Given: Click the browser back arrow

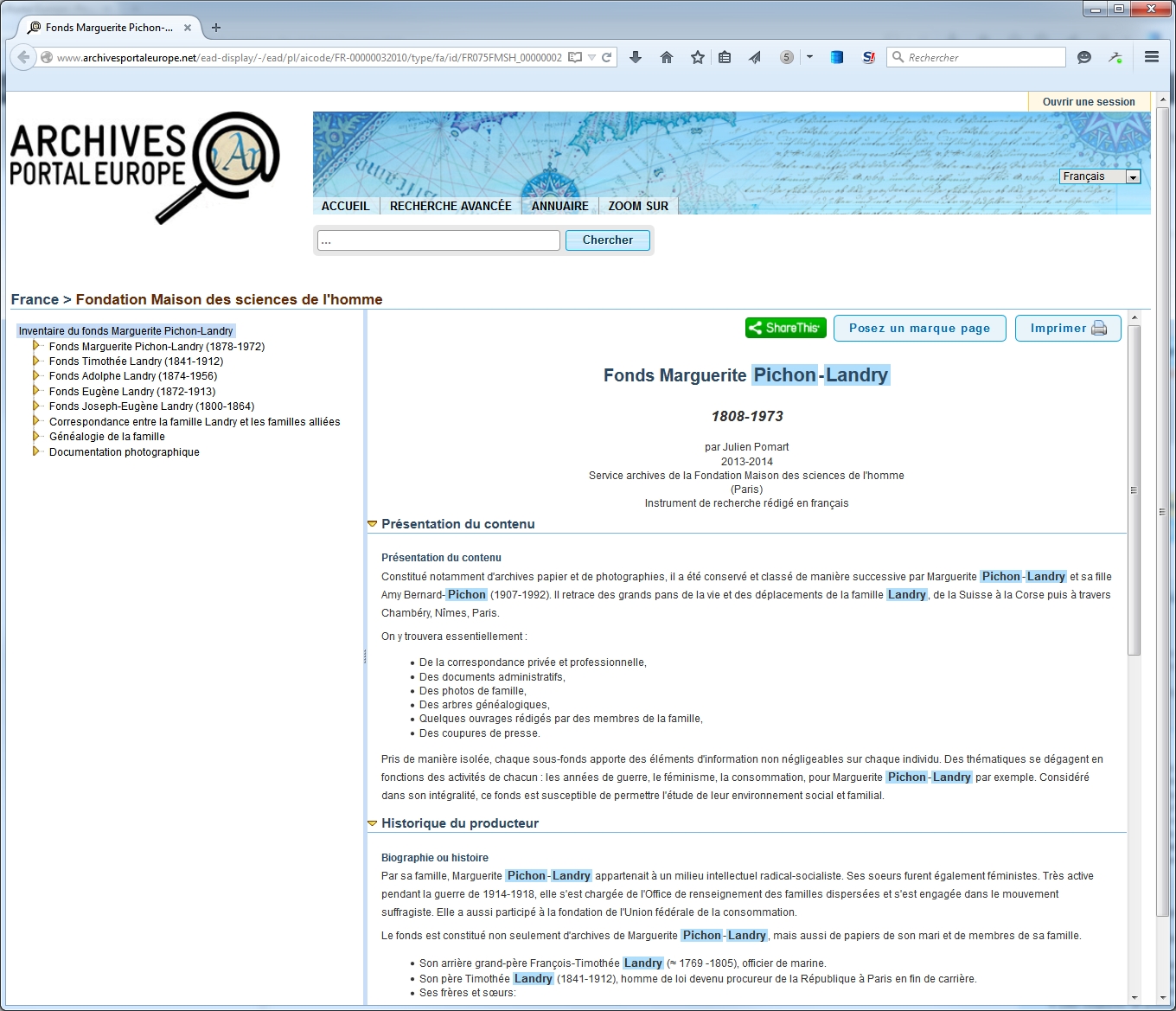Looking at the screenshot, I should click(23, 57).
